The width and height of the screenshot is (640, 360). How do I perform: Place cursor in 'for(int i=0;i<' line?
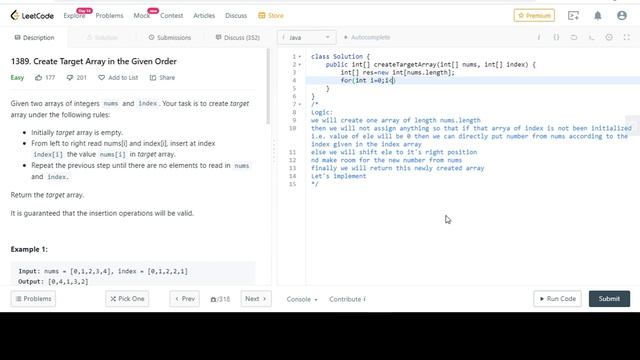coord(368,80)
